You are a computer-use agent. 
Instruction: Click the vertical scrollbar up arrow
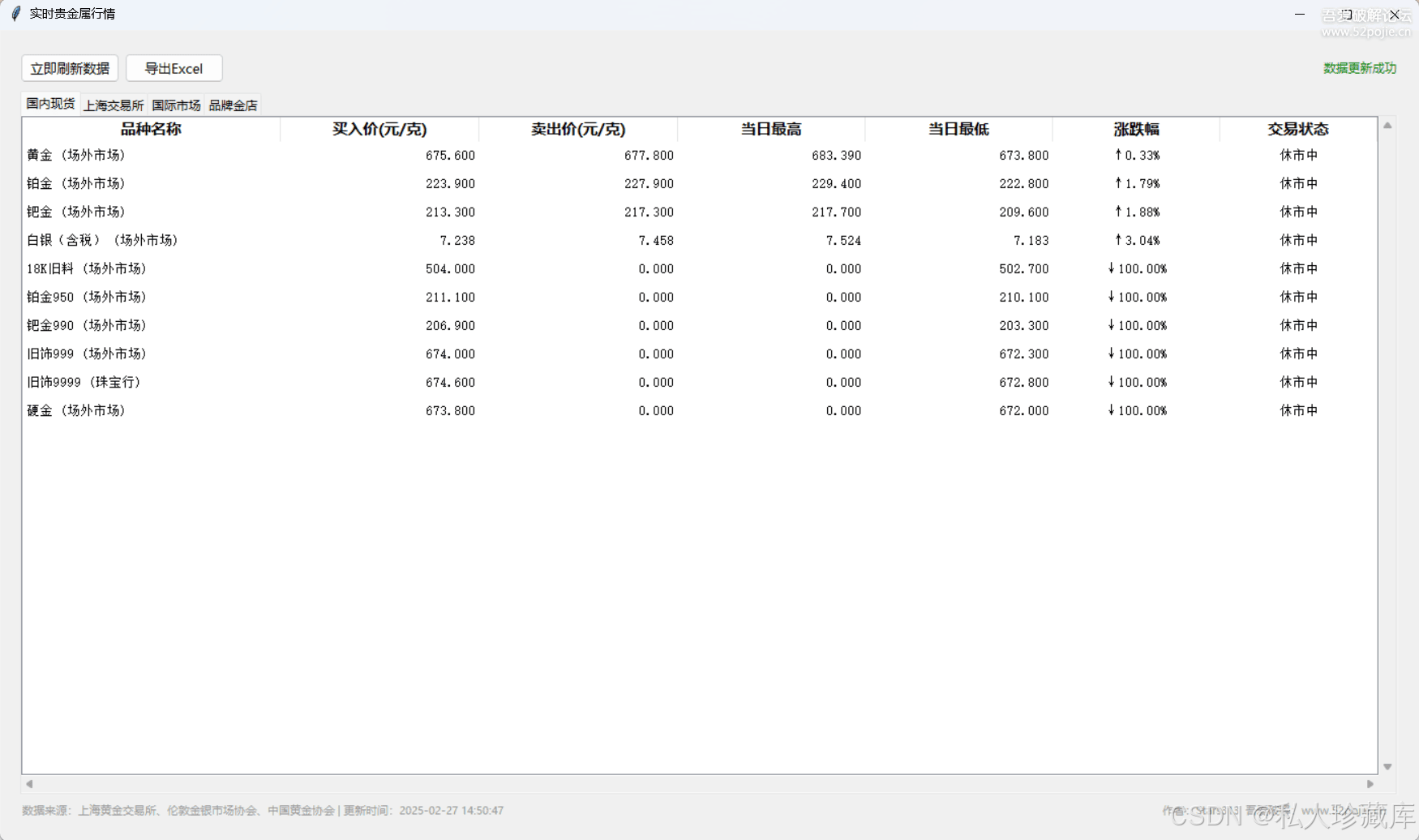coord(1387,125)
